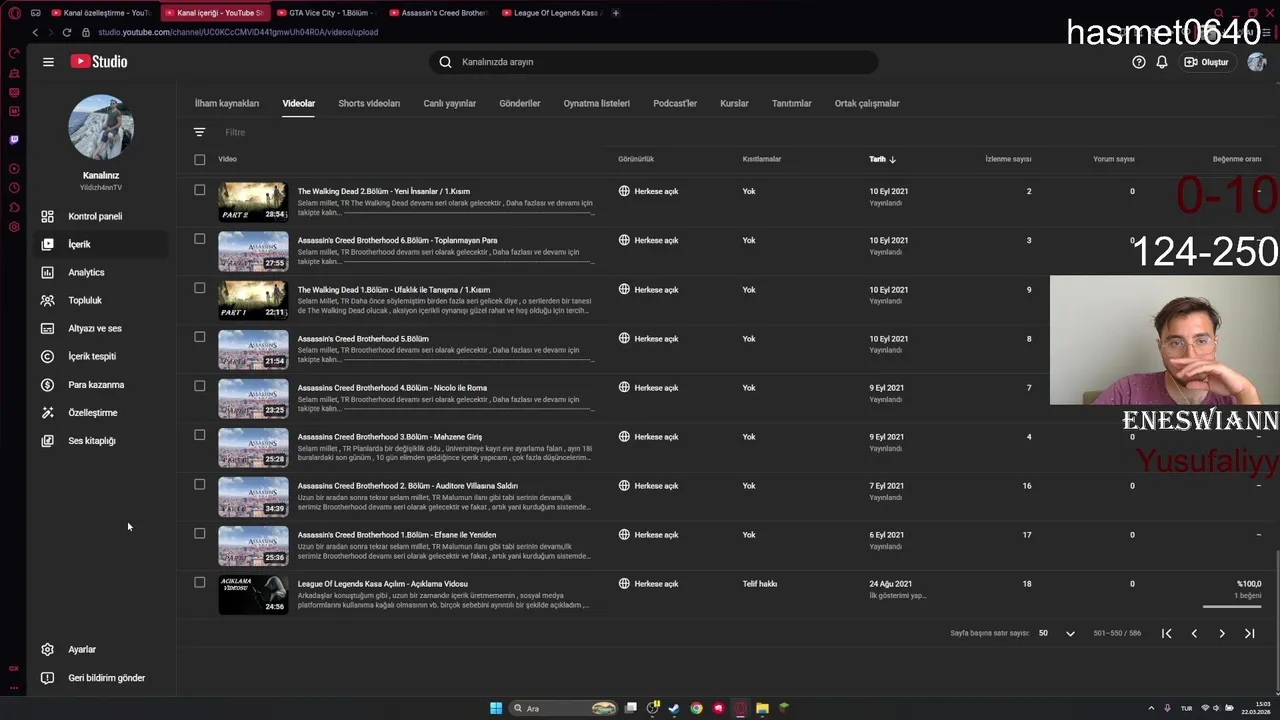Reload the page with browser refresh

click(67, 32)
